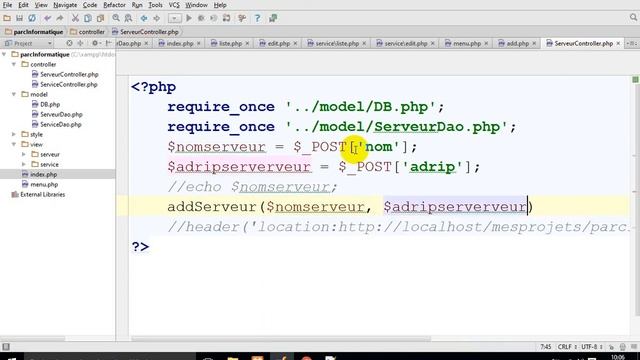Click the Undo arrow icon
The width and height of the screenshot is (640, 360).
pos(47,18)
